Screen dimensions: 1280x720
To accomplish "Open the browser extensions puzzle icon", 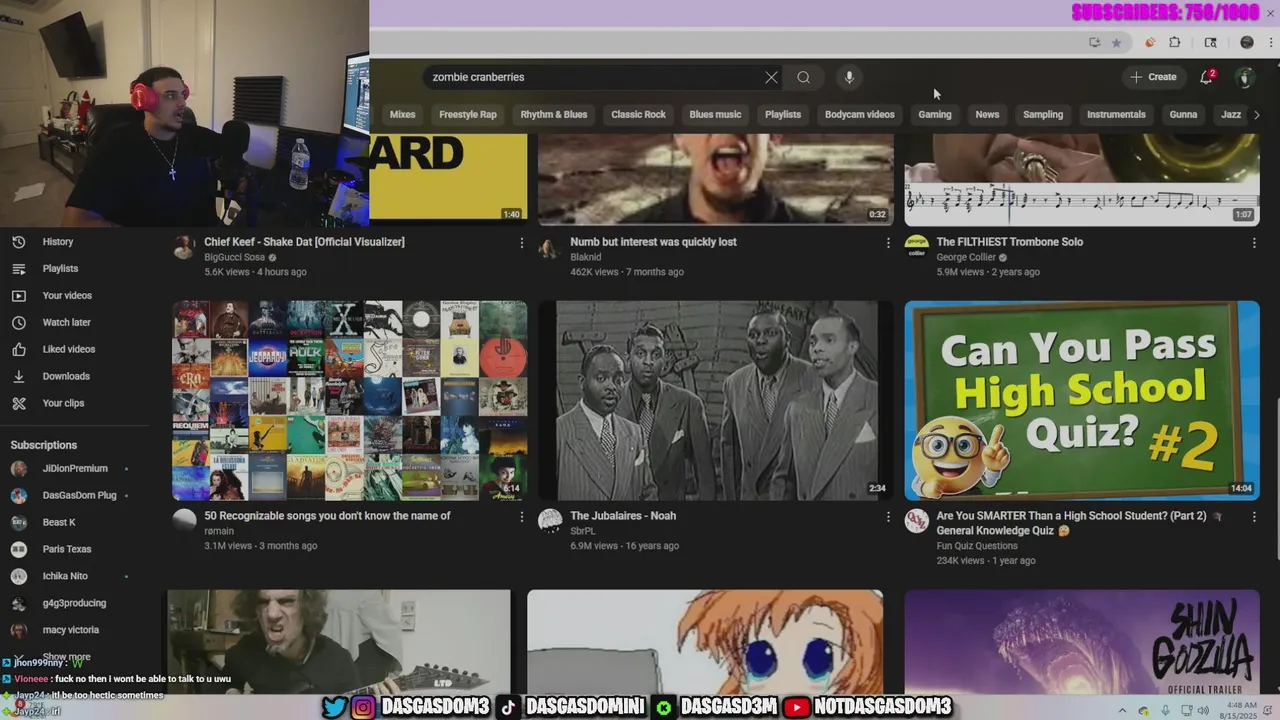I will click(x=1175, y=42).
